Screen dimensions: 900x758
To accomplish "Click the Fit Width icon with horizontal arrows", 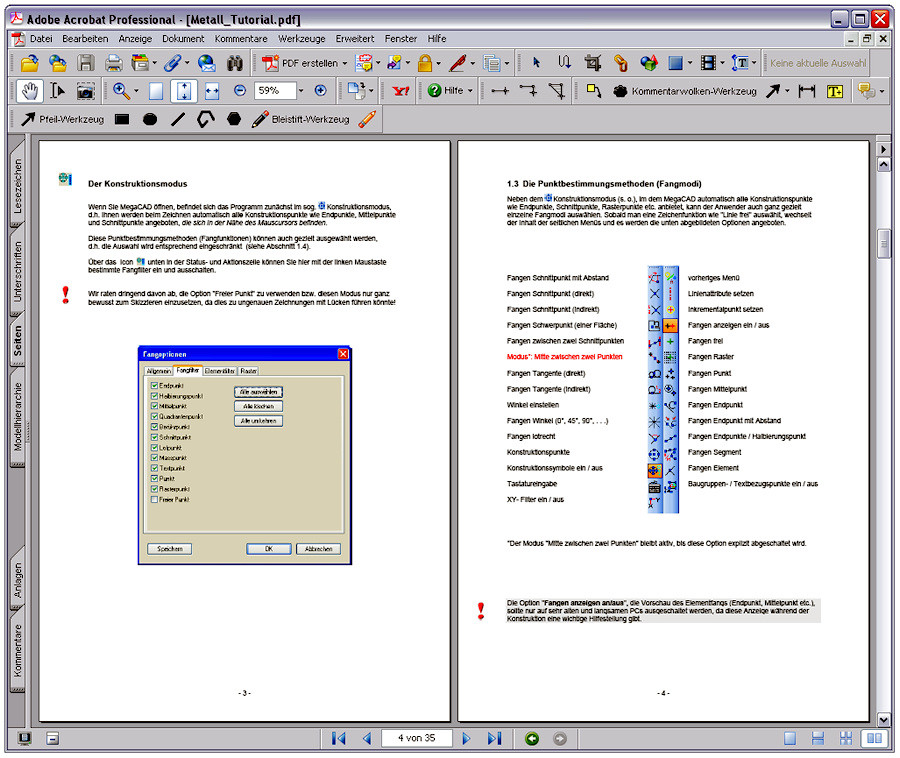I will [212, 91].
